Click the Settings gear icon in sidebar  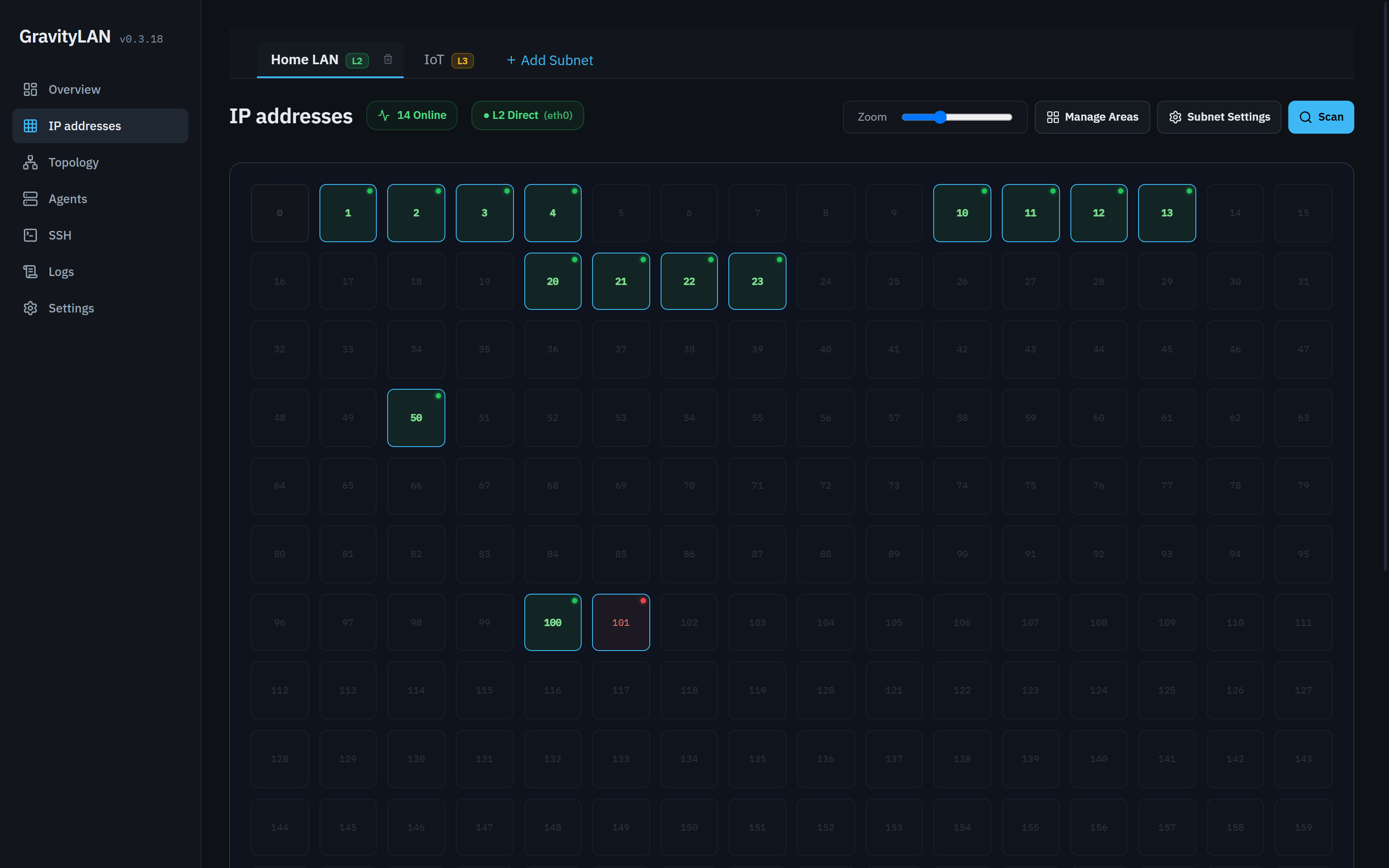(x=30, y=308)
